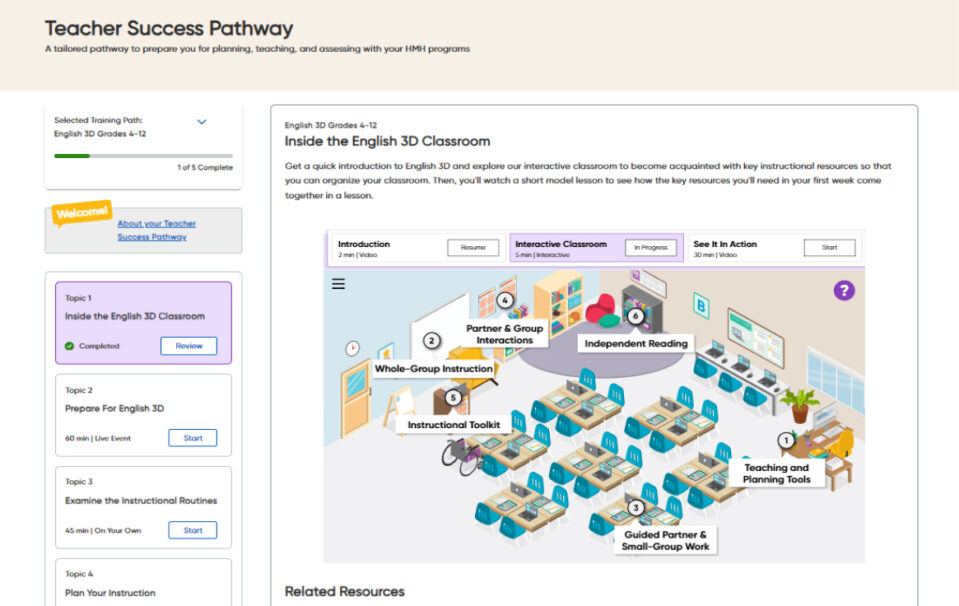Select hotspot number 6 on the bookshelf
This screenshot has width=959, height=606.
pyautogui.click(x=635, y=316)
